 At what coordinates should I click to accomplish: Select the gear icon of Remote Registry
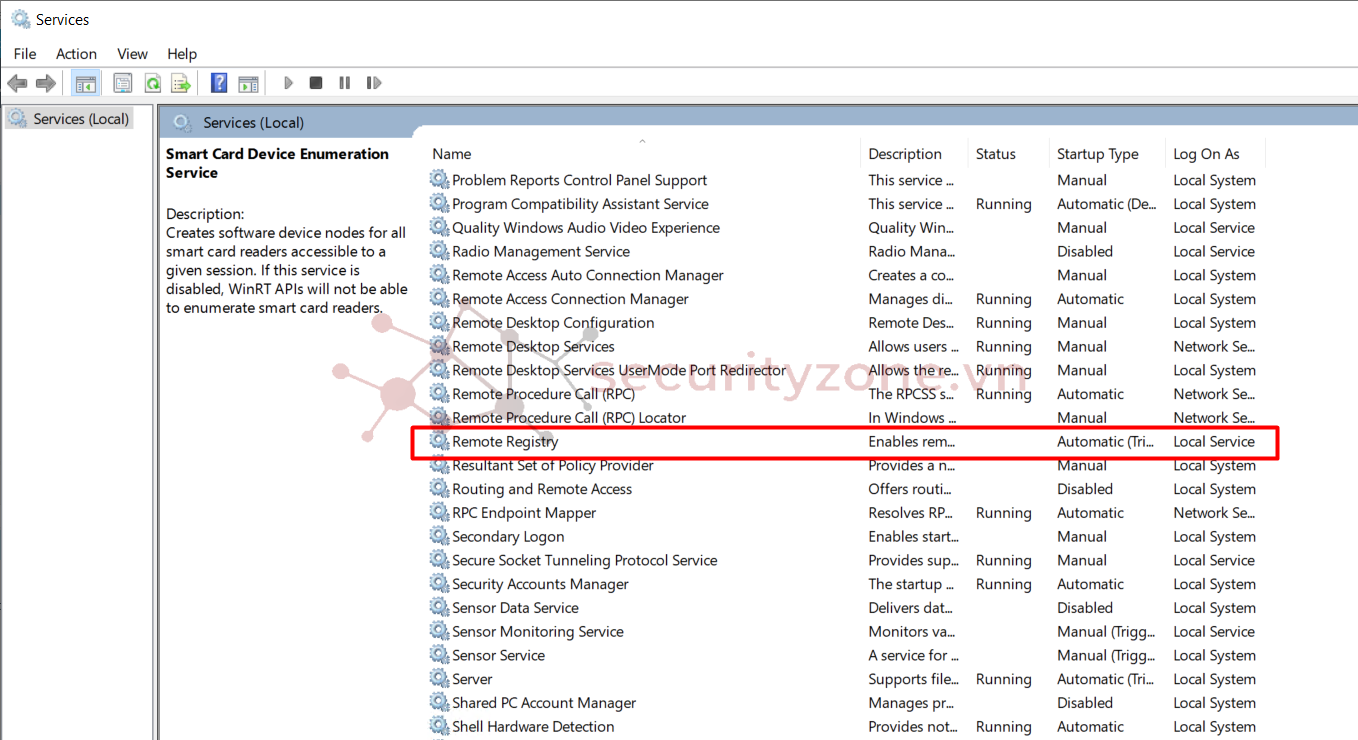[439, 441]
